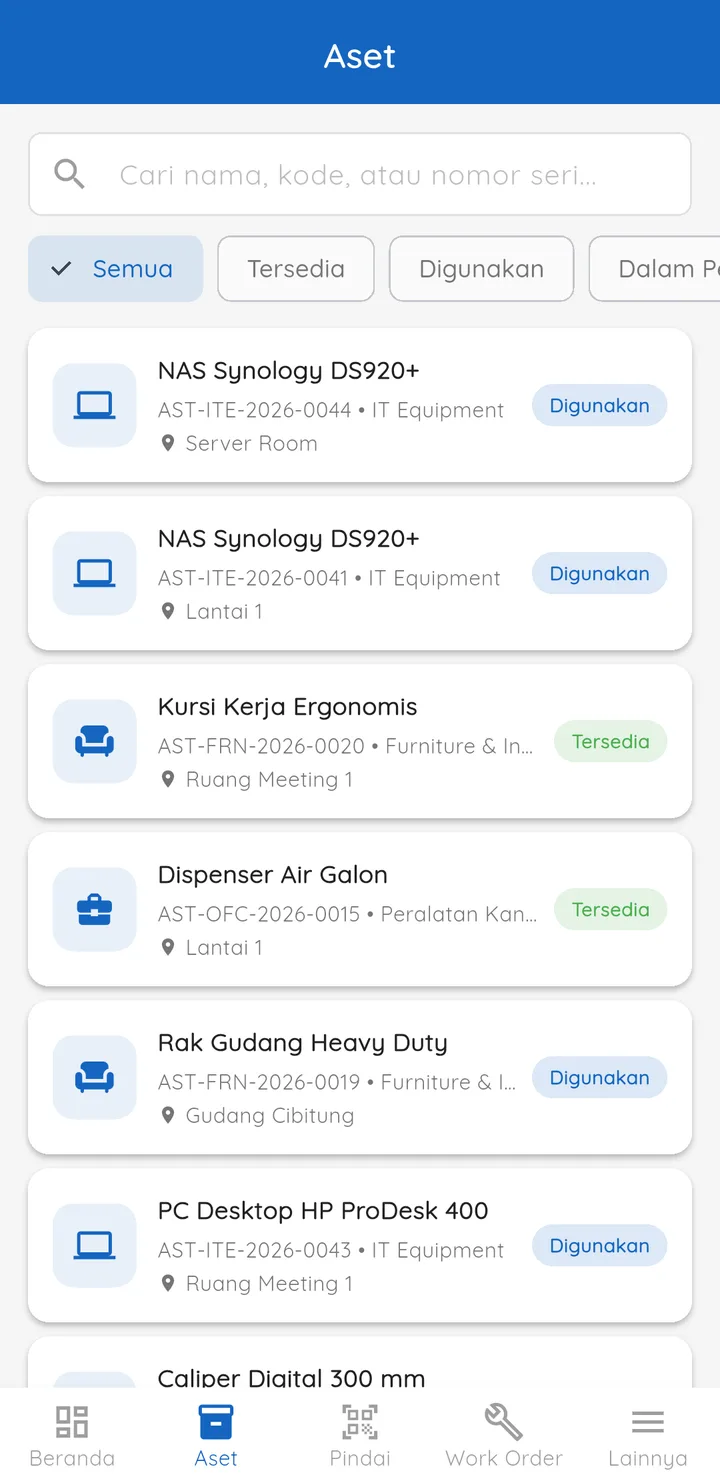Screen dimensions: 720x1475
Task: Open the Dispenser Air Galon asset title
Action: click(x=273, y=875)
